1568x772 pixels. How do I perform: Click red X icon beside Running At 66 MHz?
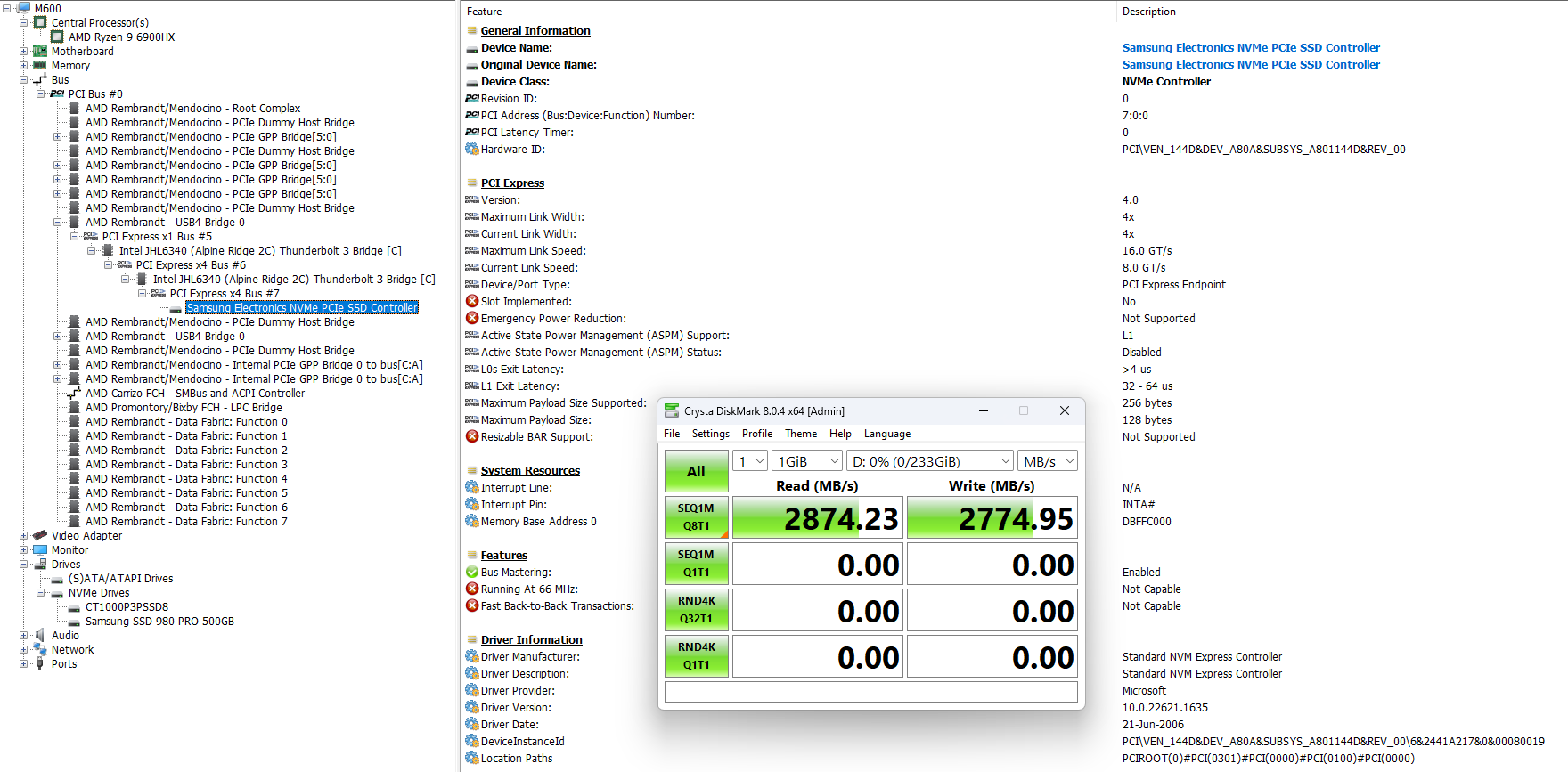(472, 589)
